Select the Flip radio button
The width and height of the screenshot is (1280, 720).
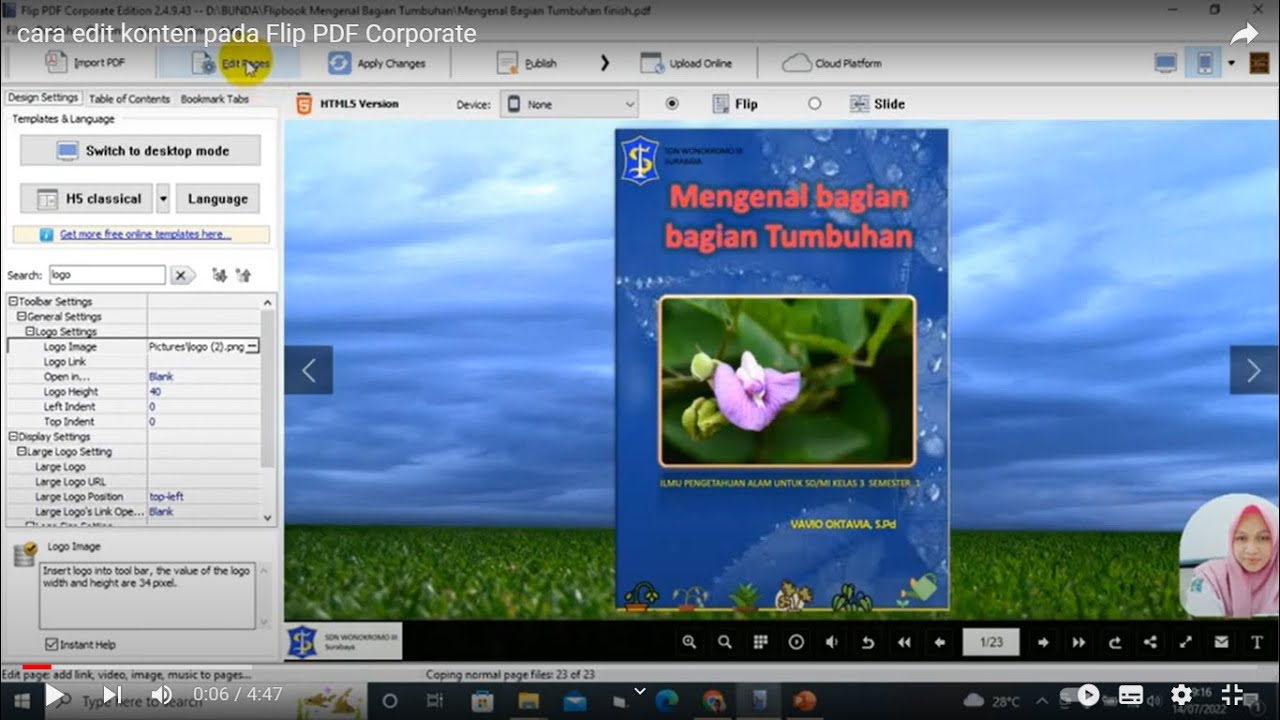pyautogui.click(x=672, y=103)
